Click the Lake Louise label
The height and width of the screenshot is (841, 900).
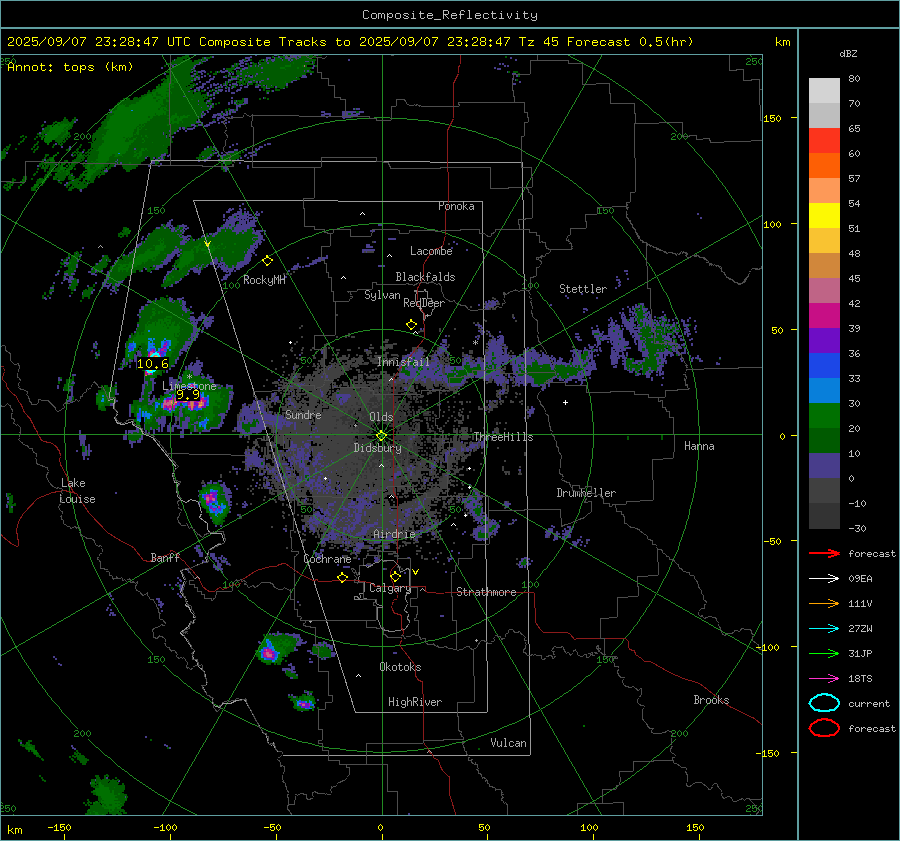tap(77, 491)
